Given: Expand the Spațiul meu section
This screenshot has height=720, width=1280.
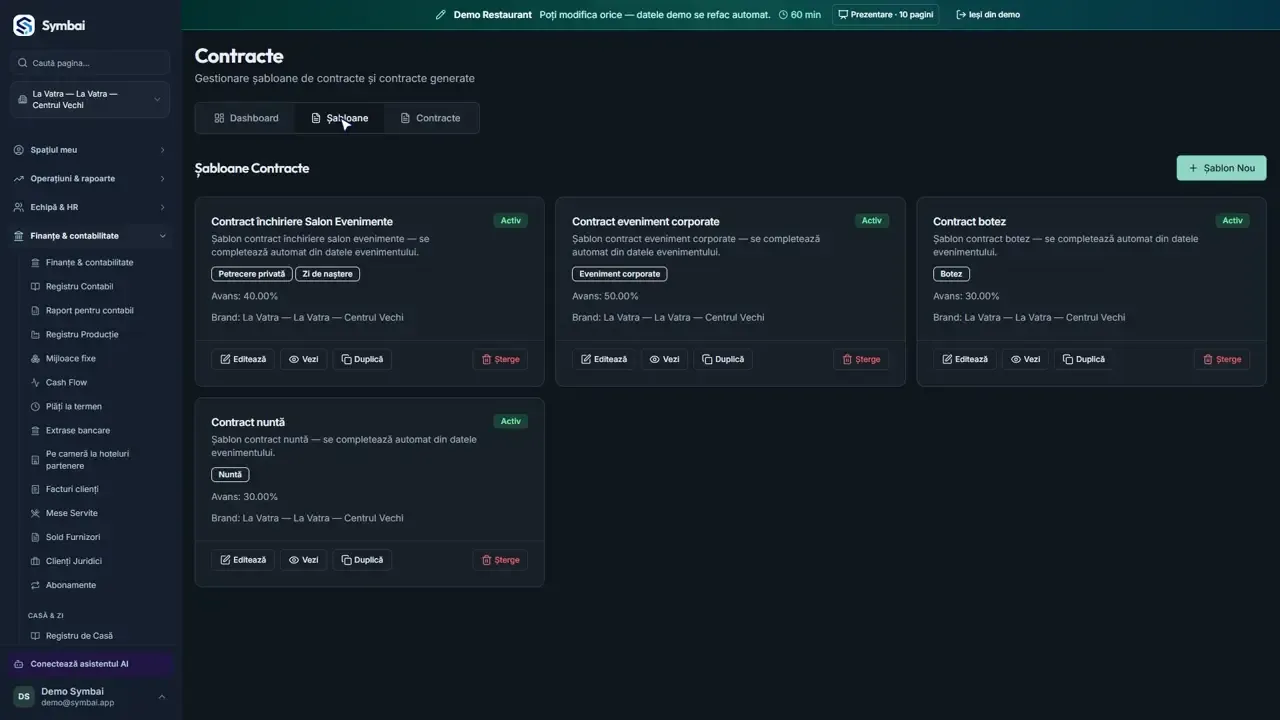Looking at the screenshot, I should pyautogui.click(x=90, y=150).
